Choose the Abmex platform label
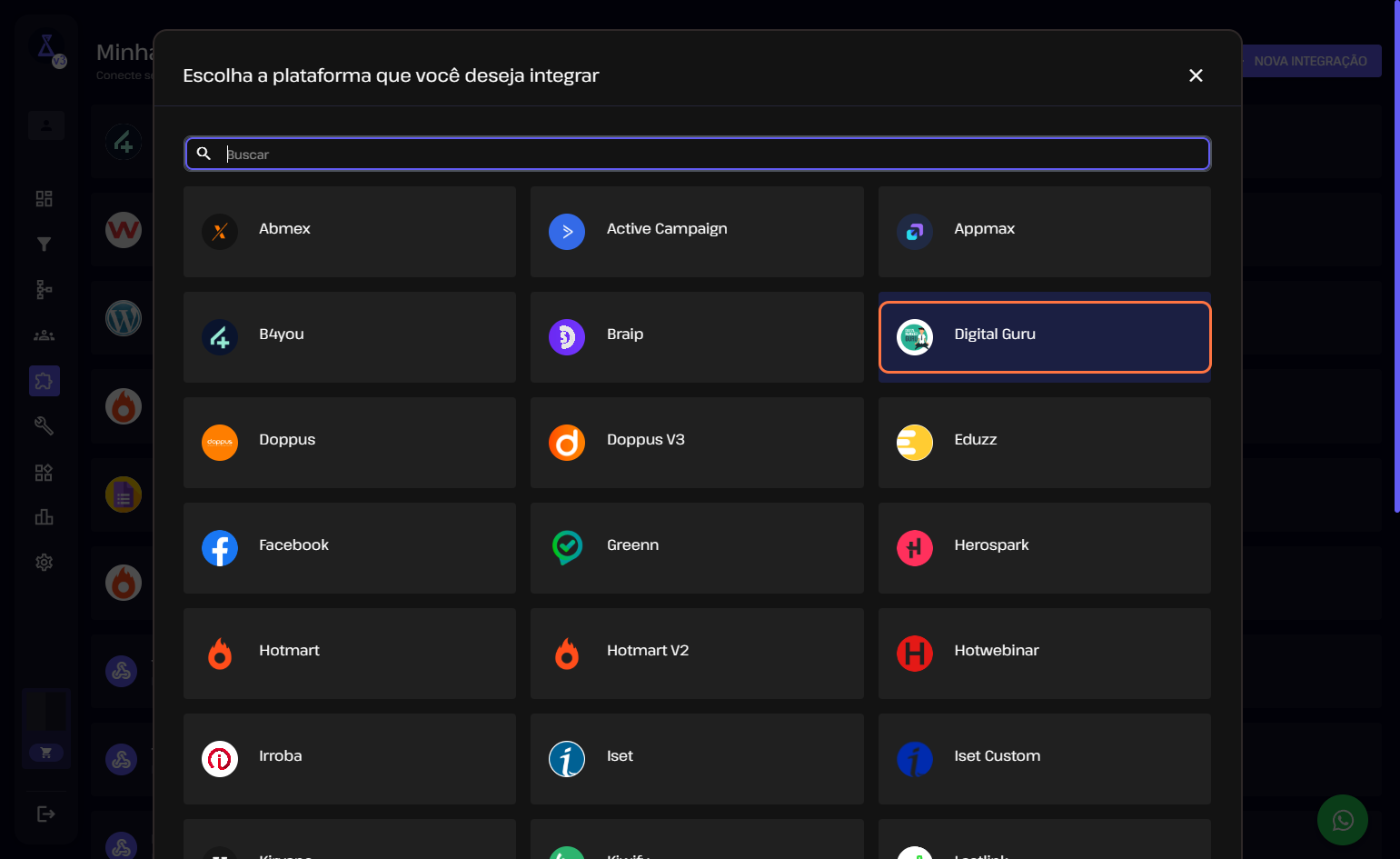The image size is (1400, 859). (x=284, y=229)
